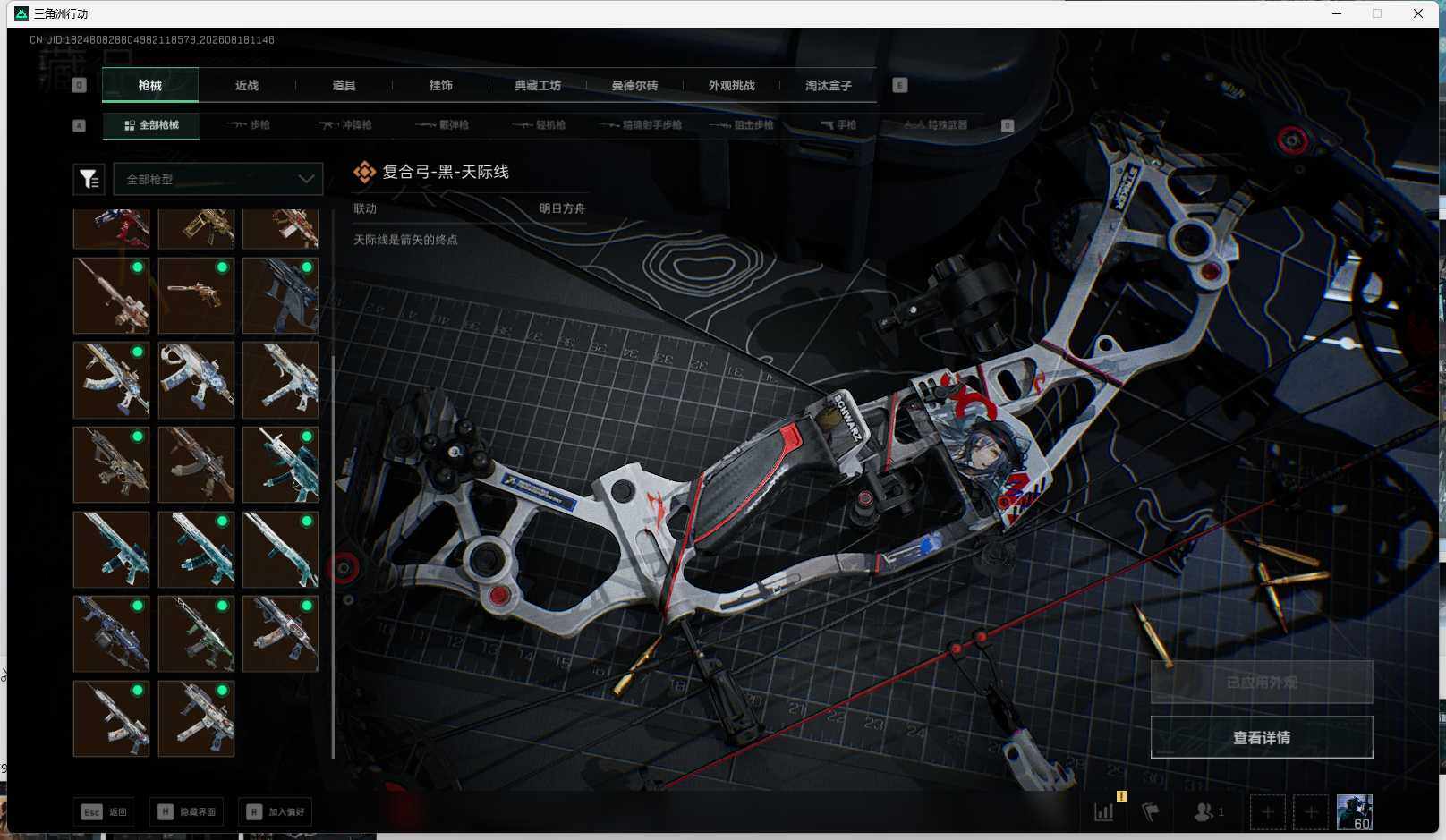The image size is (1446, 840).
Task: Click the empty squad slot beside friends icon
Action: pyautogui.click(x=1267, y=812)
